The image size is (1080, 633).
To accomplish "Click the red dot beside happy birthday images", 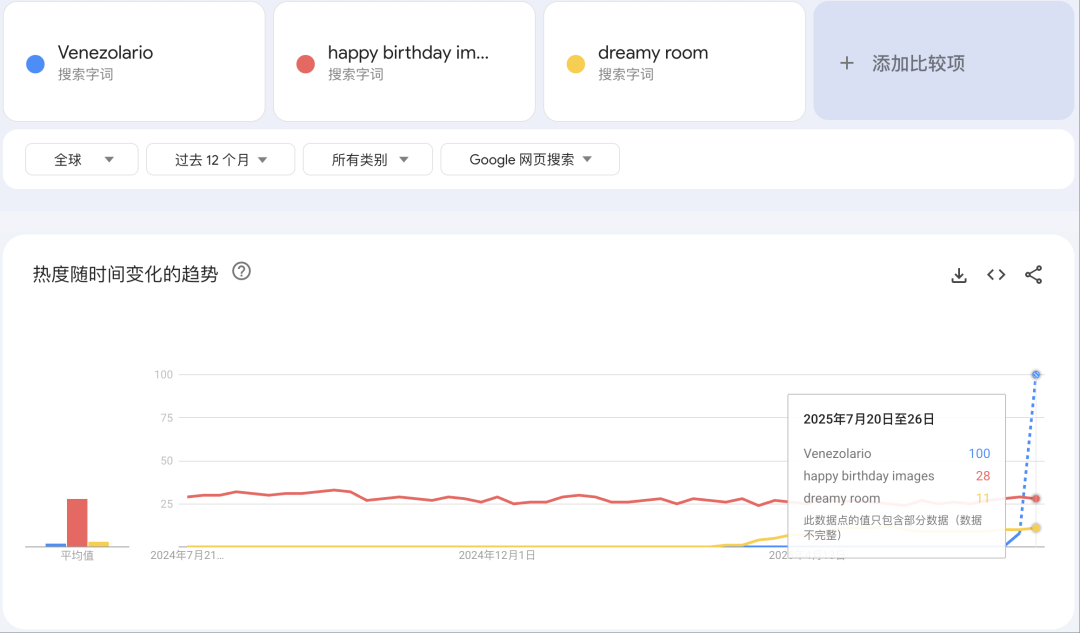I will 307,63.
